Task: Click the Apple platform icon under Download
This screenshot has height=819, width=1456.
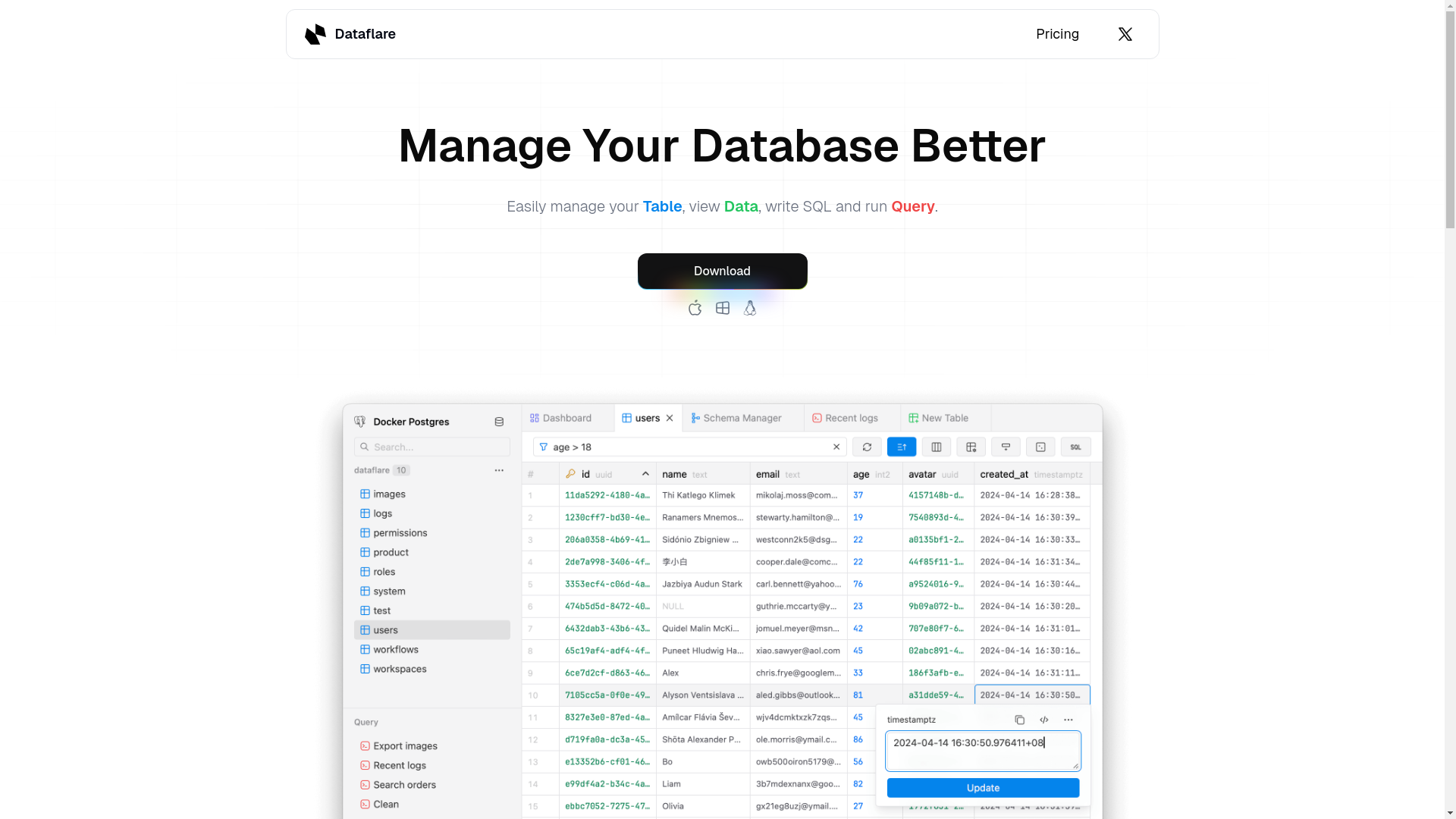Action: (695, 308)
